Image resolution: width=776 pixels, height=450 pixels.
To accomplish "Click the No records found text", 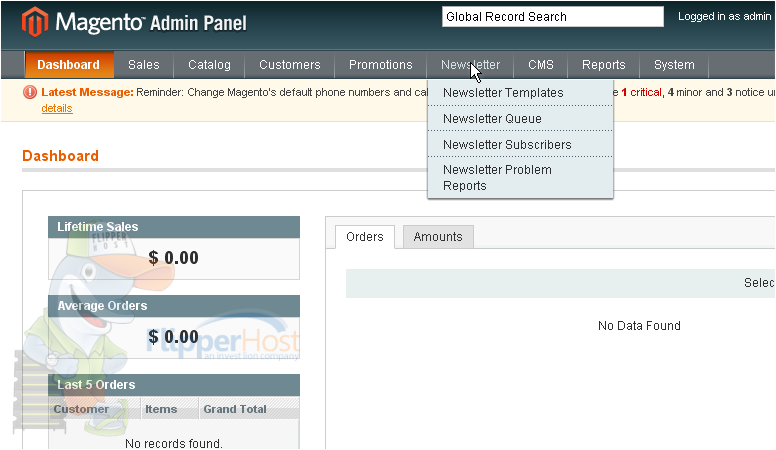I will coord(174,443).
